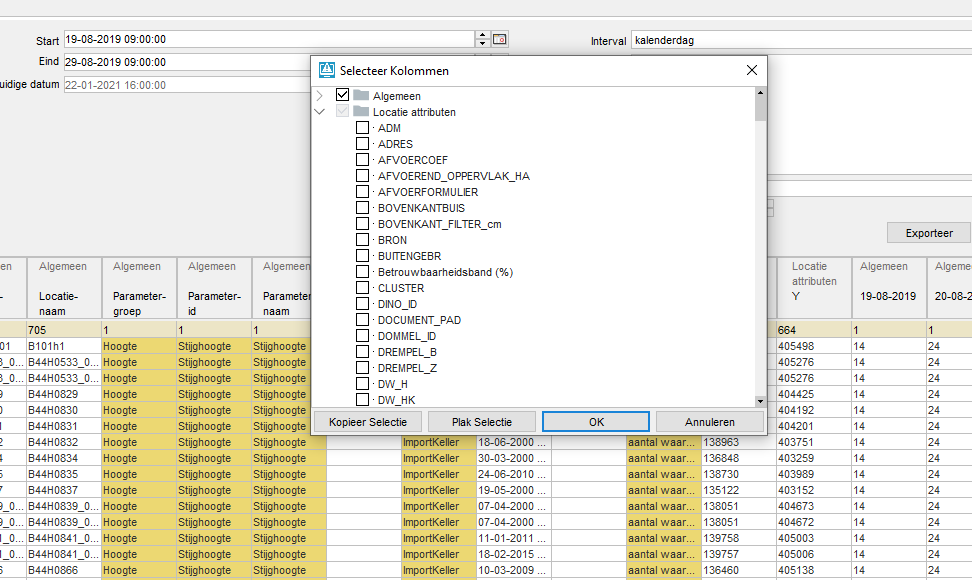972x580 pixels.
Task: Select the B44H0837 location cell
Action: point(64,490)
